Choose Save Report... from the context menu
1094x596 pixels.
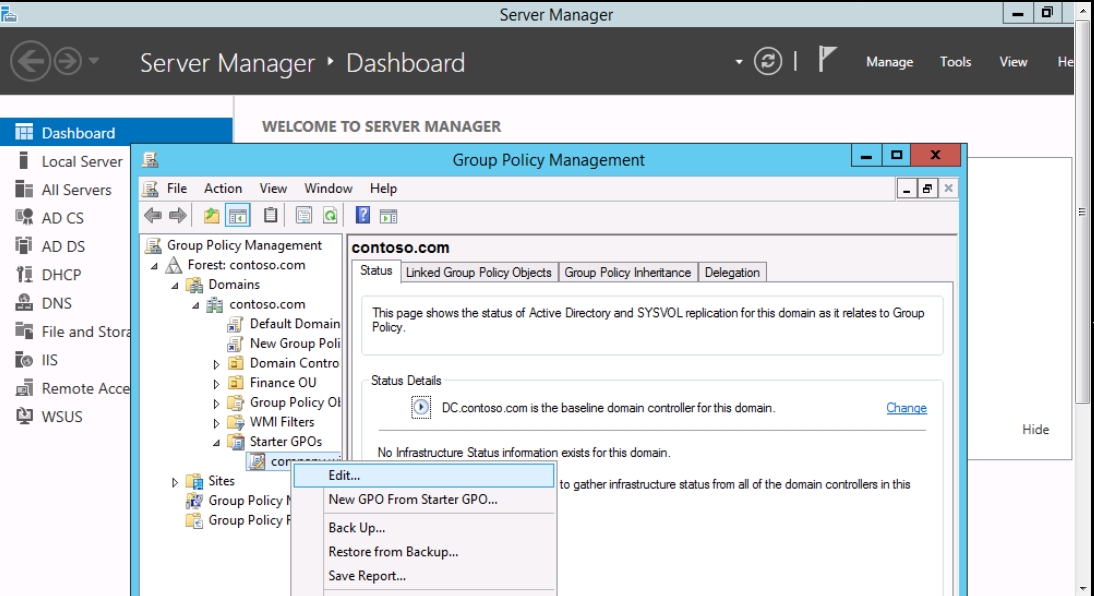coord(424,576)
